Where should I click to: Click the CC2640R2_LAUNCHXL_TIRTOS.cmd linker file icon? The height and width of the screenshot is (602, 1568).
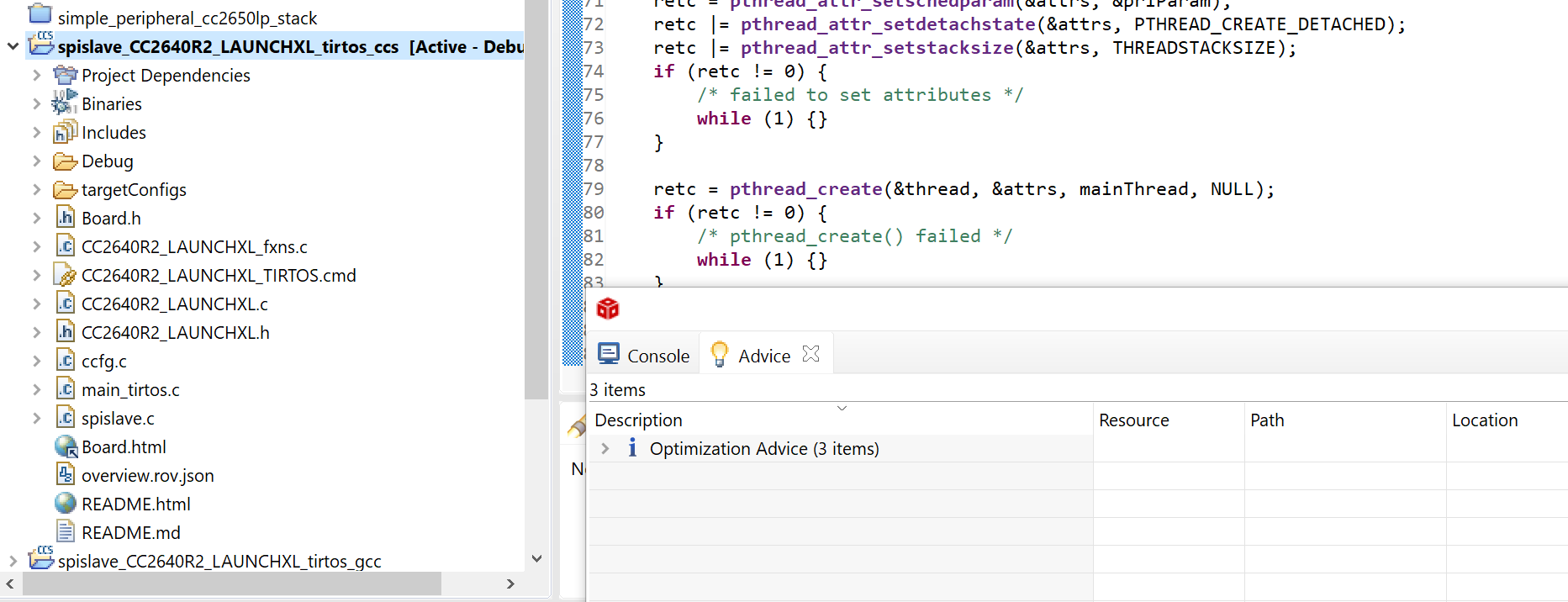pos(65,274)
